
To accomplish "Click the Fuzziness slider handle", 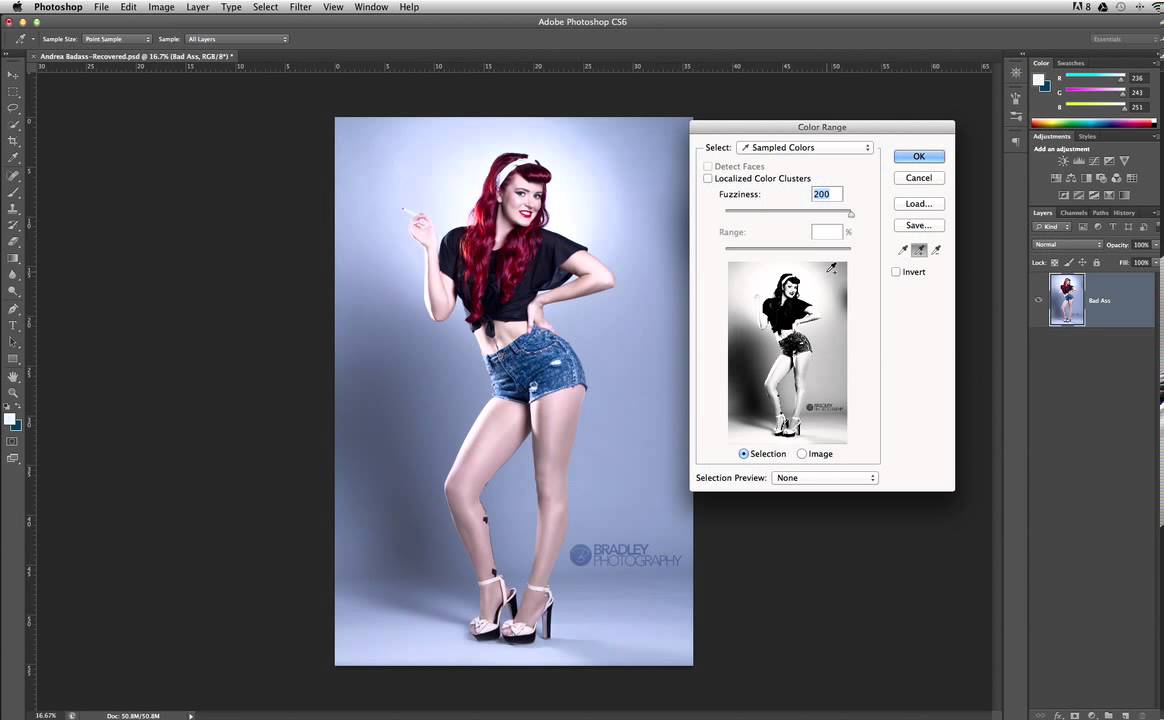I will 851,214.
